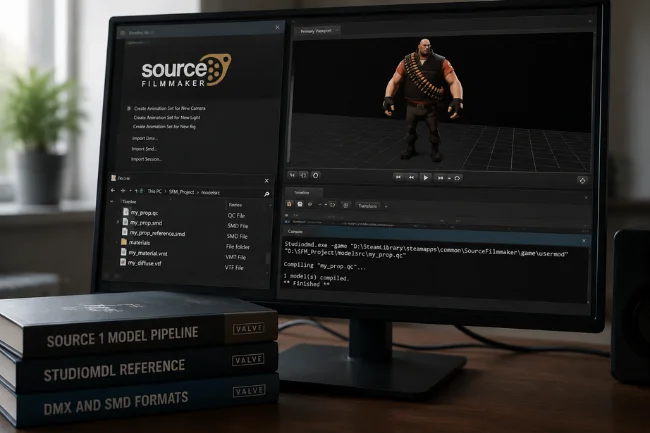Click SFM_Project in the breadcrumb path
This screenshot has height=433, width=650.
(182, 192)
